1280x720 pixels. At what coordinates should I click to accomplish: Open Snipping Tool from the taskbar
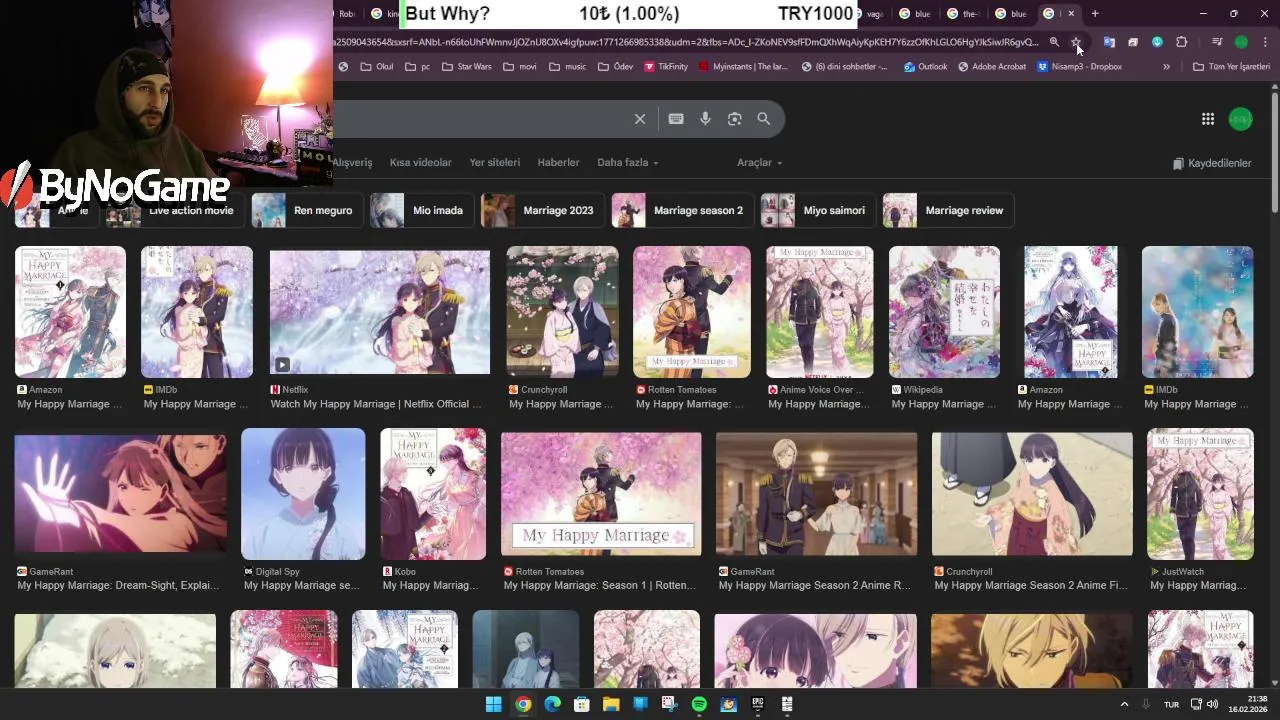(669, 704)
